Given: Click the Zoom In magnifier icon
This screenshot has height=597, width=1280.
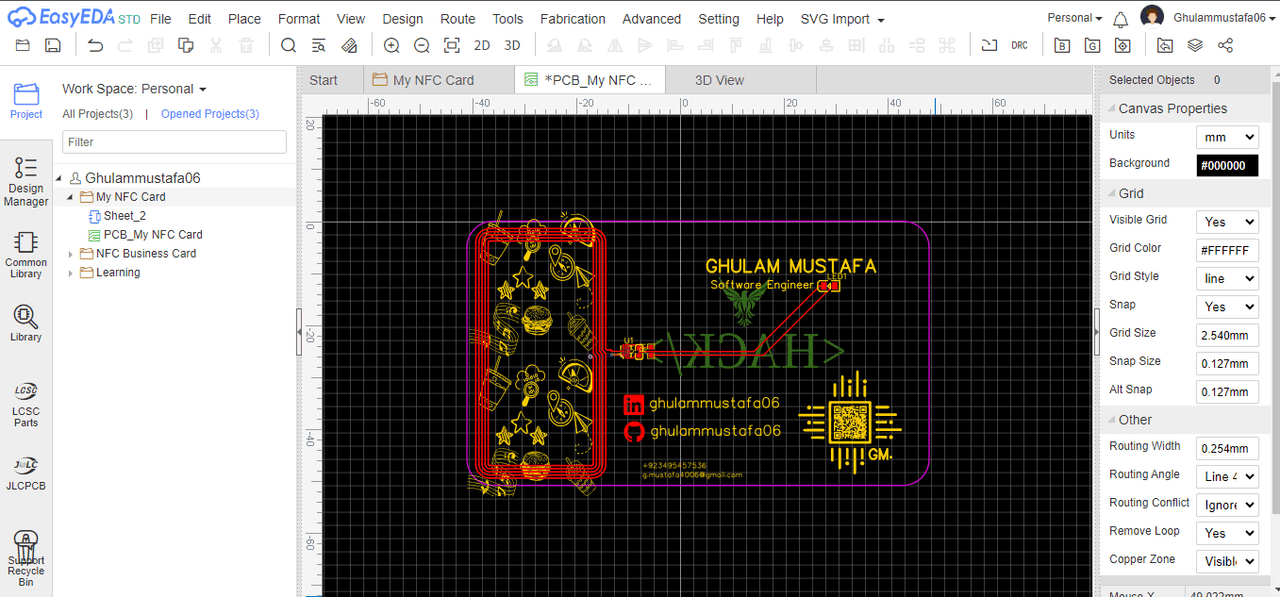Looking at the screenshot, I should (392, 45).
